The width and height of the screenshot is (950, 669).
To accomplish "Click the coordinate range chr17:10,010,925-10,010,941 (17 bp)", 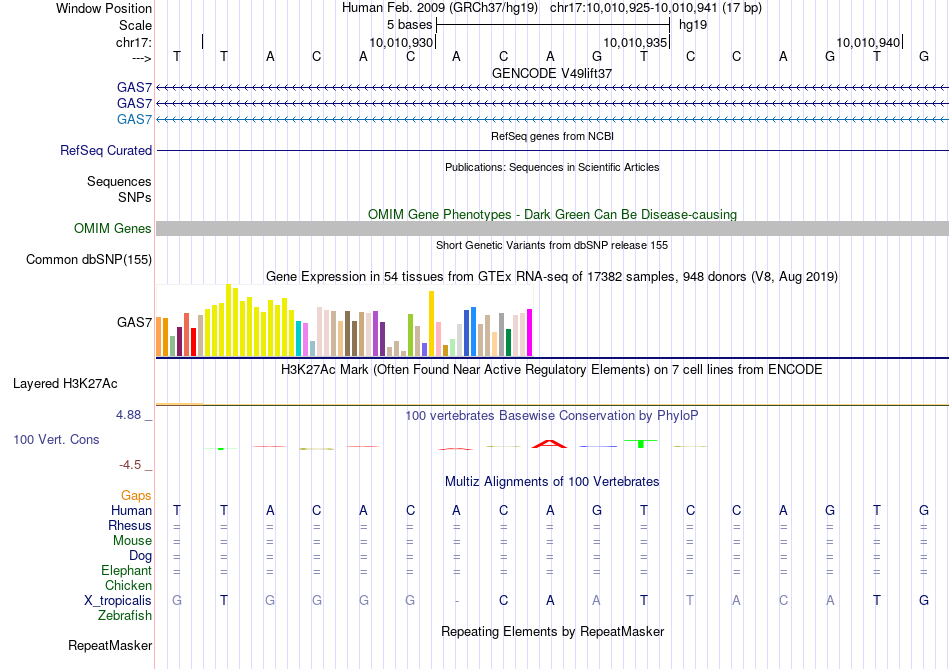I will pos(656,8).
